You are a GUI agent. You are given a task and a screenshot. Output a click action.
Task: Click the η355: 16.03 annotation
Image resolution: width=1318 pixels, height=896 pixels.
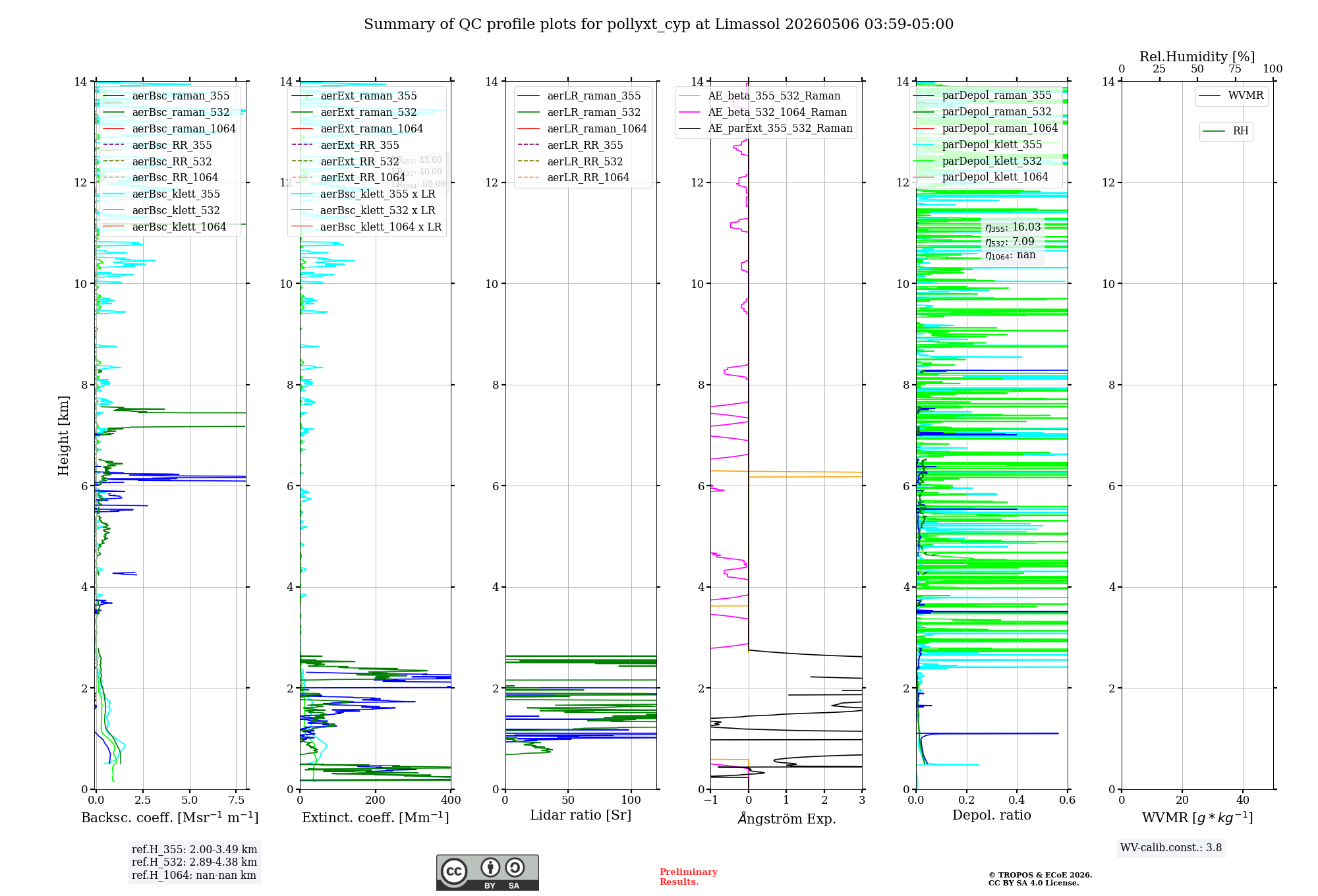tap(1013, 227)
